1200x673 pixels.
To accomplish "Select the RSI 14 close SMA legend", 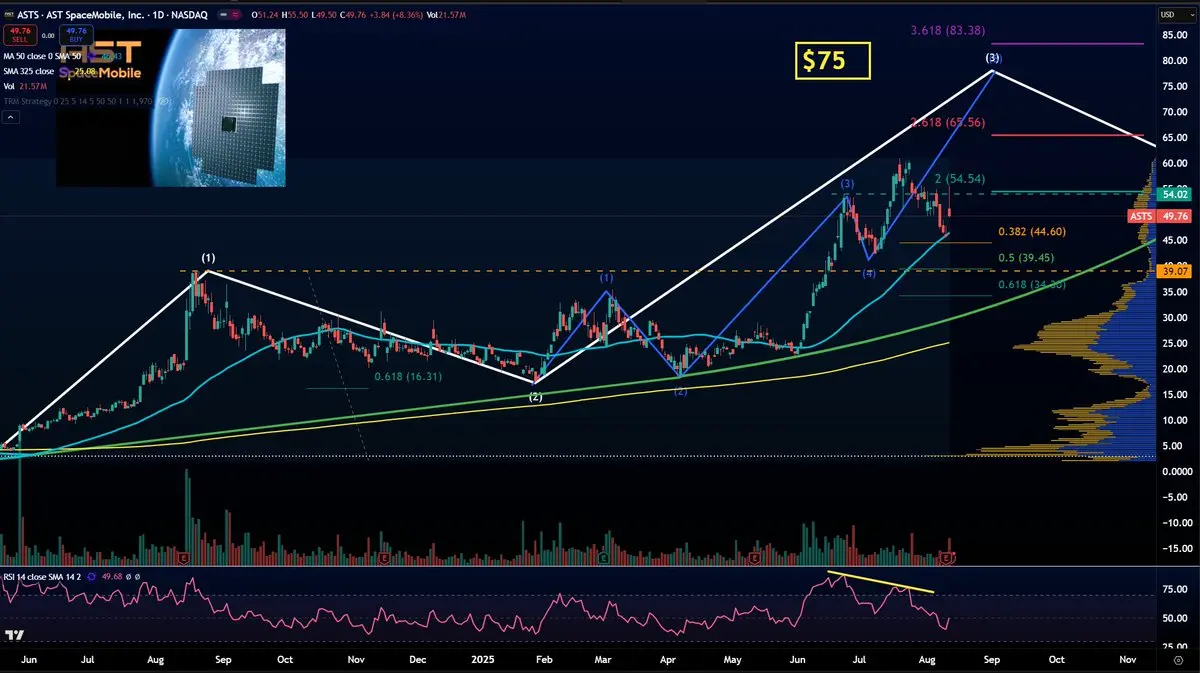I will 42,577.
